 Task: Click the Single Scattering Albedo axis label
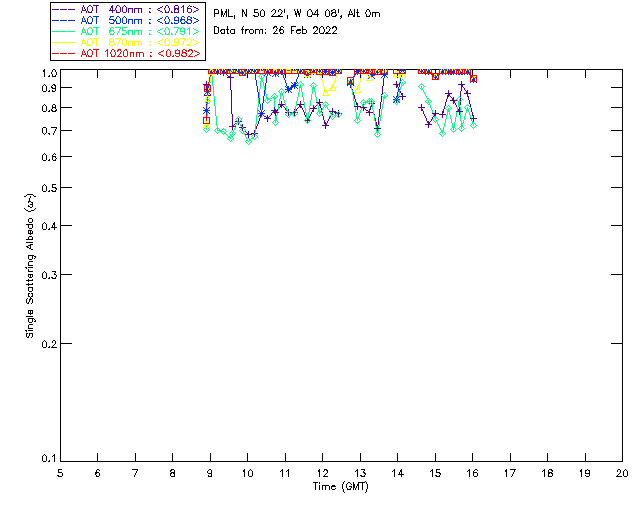click(31, 266)
